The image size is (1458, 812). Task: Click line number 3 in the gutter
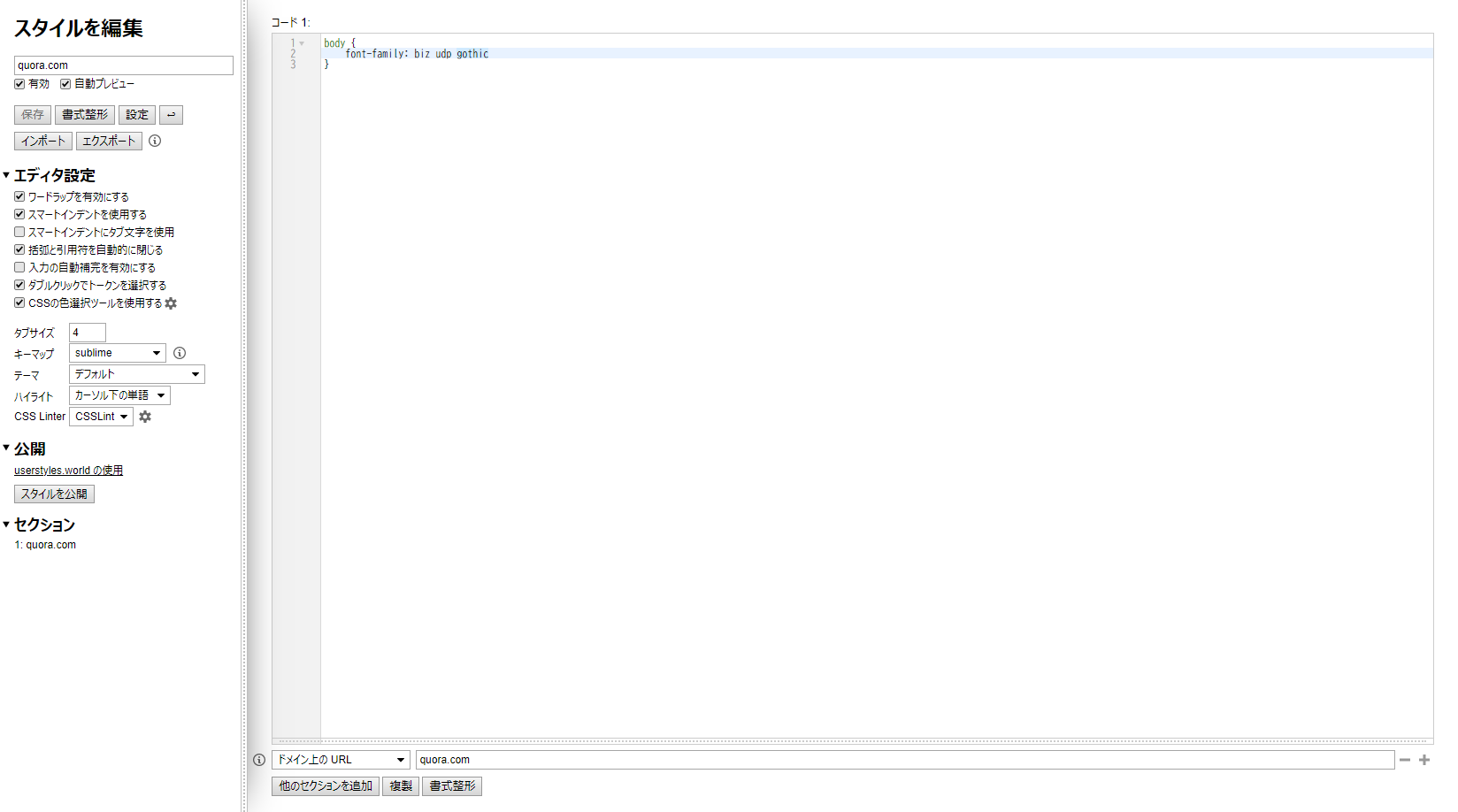[x=293, y=65]
